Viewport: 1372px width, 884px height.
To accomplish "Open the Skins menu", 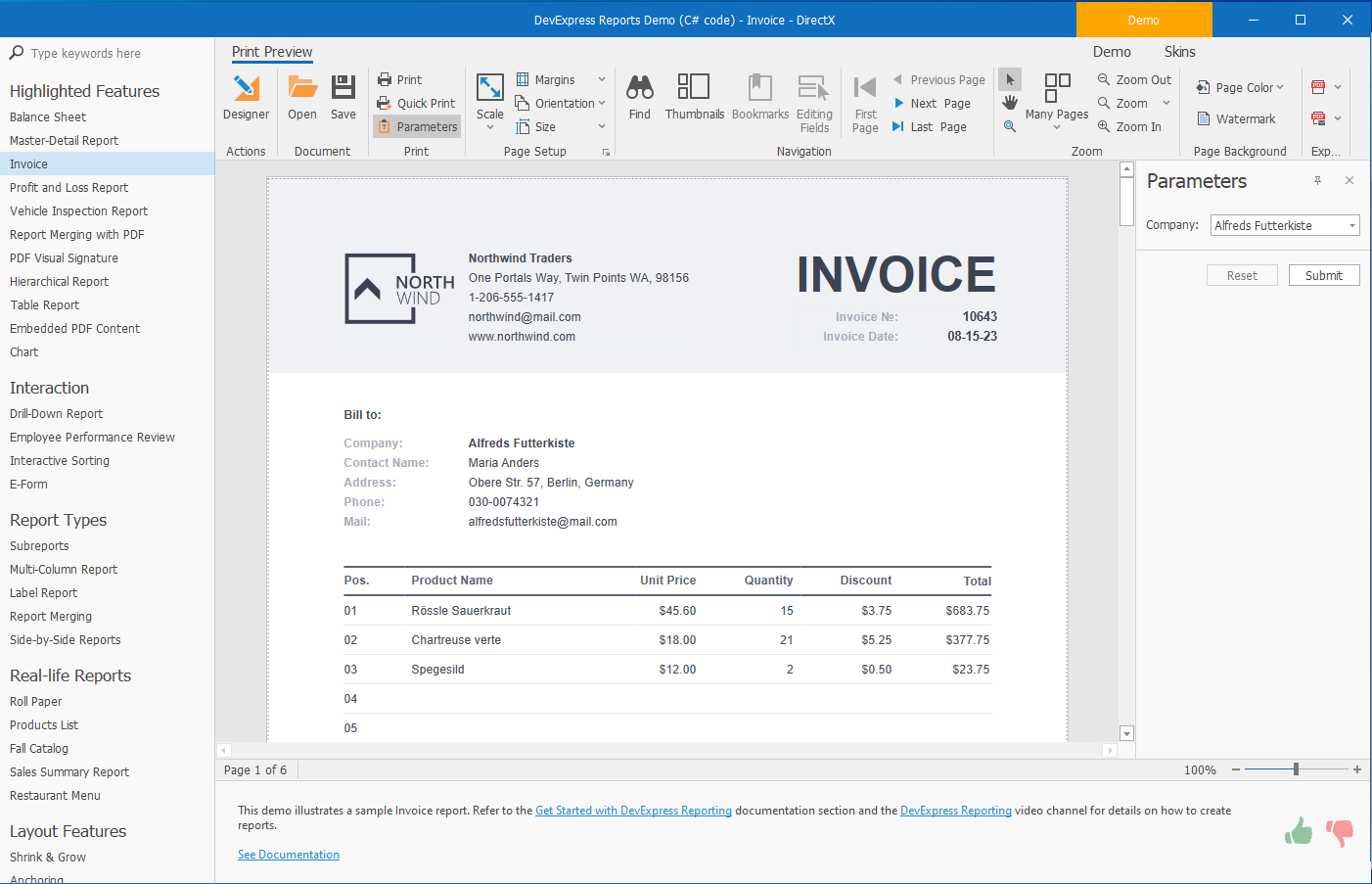I will (x=1179, y=52).
